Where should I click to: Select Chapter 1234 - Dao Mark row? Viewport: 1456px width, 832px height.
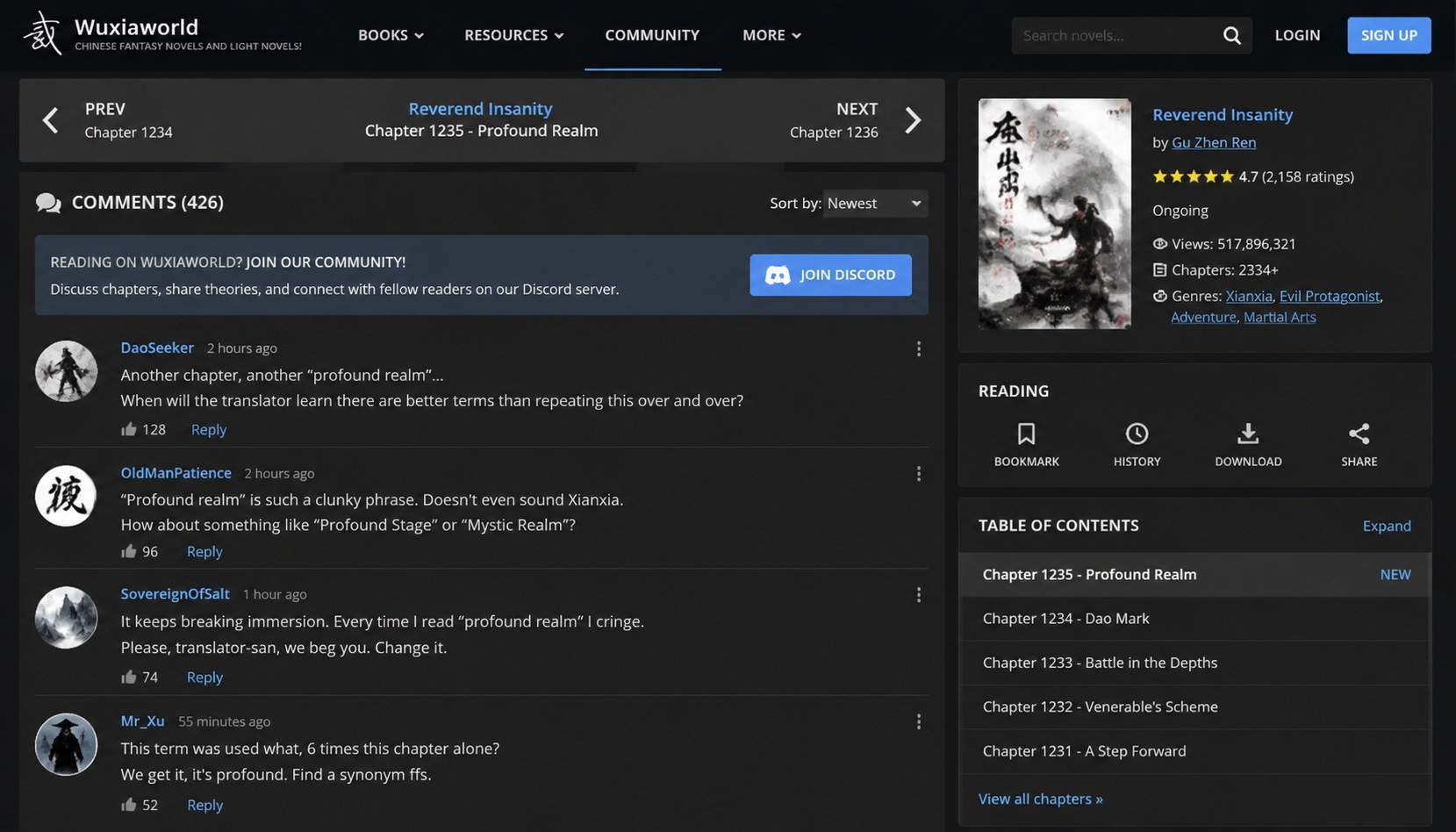click(1195, 619)
